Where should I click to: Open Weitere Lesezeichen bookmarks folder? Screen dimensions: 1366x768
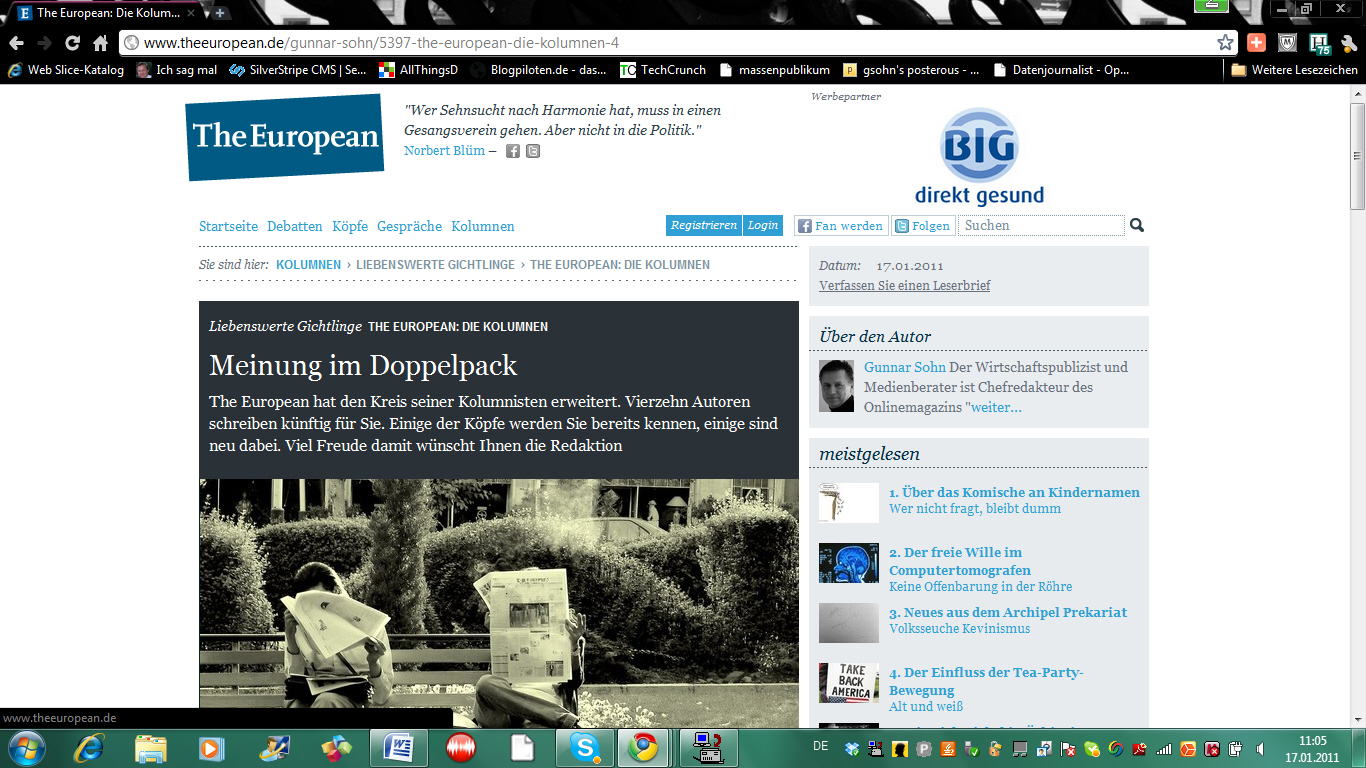pyautogui.click(x=1294, y=70)
